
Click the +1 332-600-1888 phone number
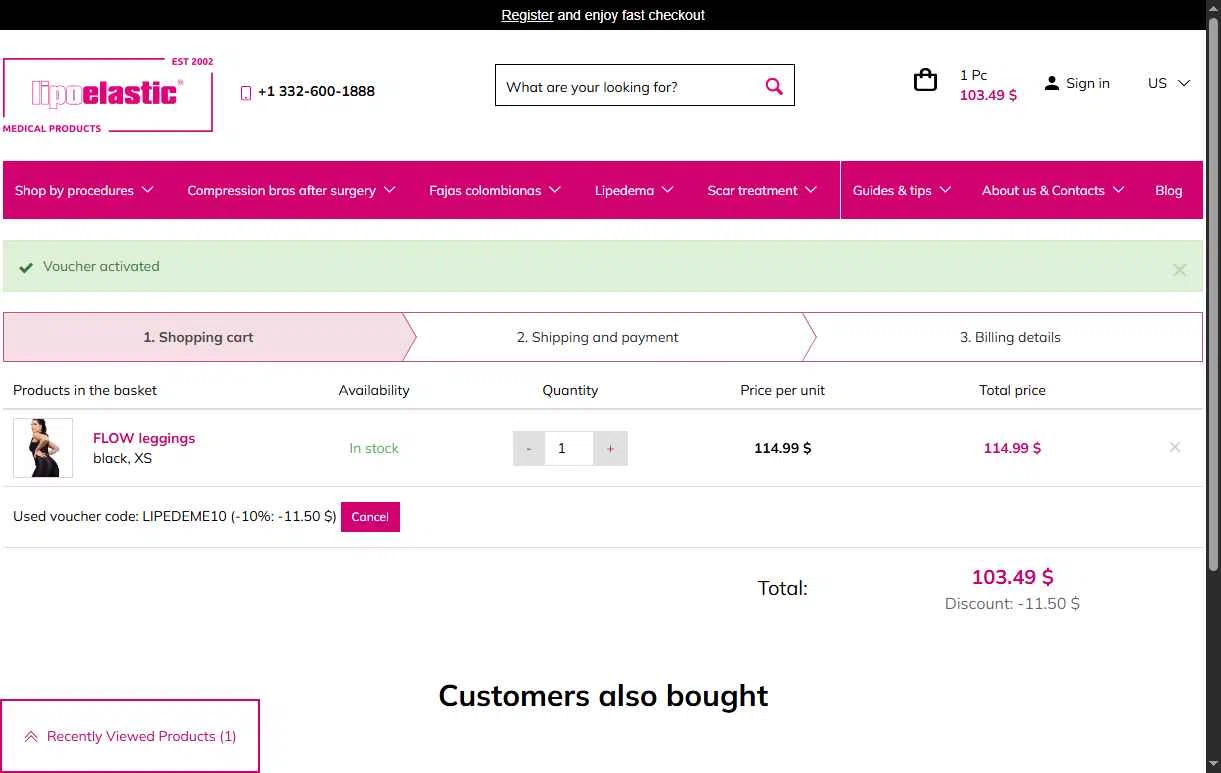click(316, 91)
